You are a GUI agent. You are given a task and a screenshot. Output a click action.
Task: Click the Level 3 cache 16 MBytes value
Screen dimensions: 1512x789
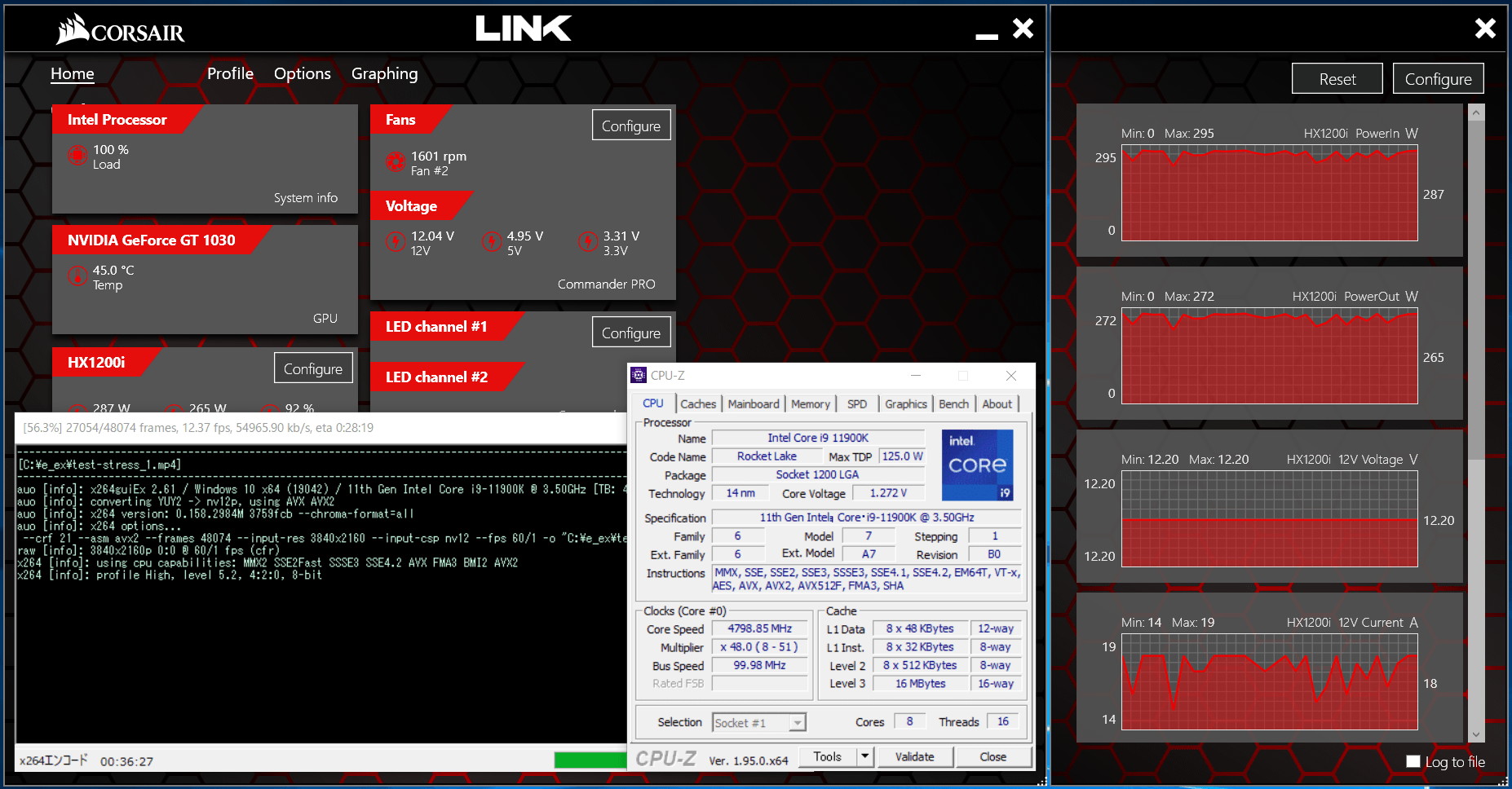pyautogui.click(x=920, y=684)
